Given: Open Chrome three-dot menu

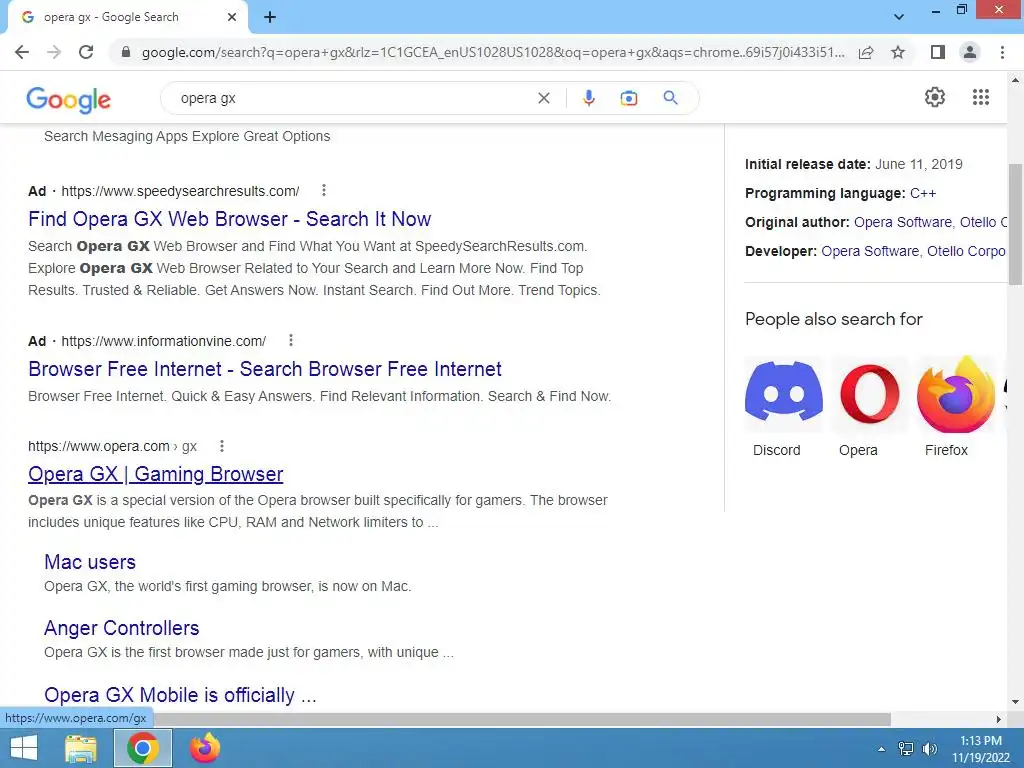Looking at the screenshot, I should coord(1002,52).
